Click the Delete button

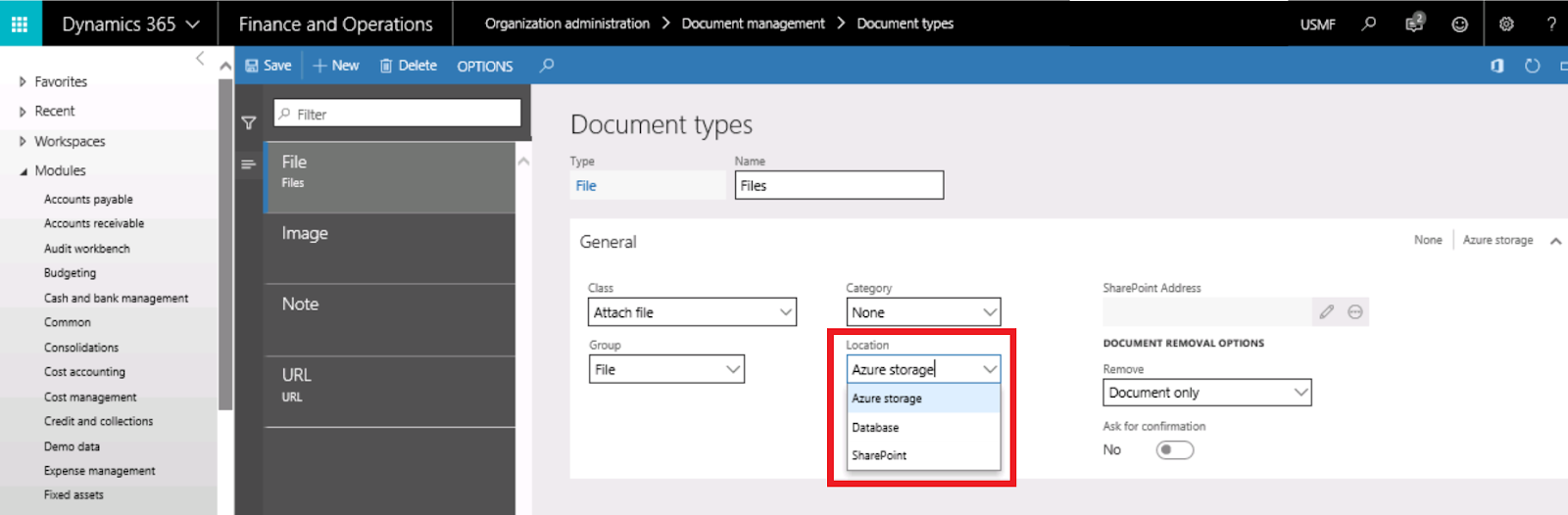point(409,66)
